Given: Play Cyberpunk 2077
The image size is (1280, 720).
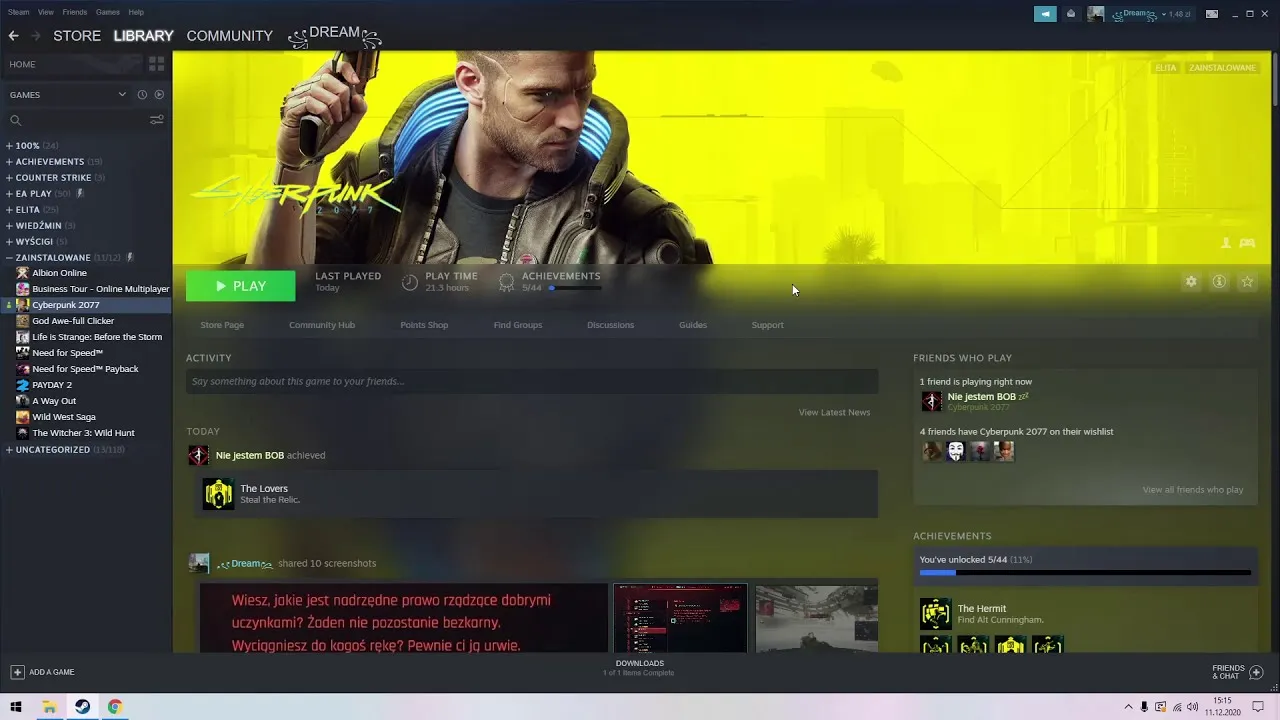Looking at the screenshot, I should 240,286.
